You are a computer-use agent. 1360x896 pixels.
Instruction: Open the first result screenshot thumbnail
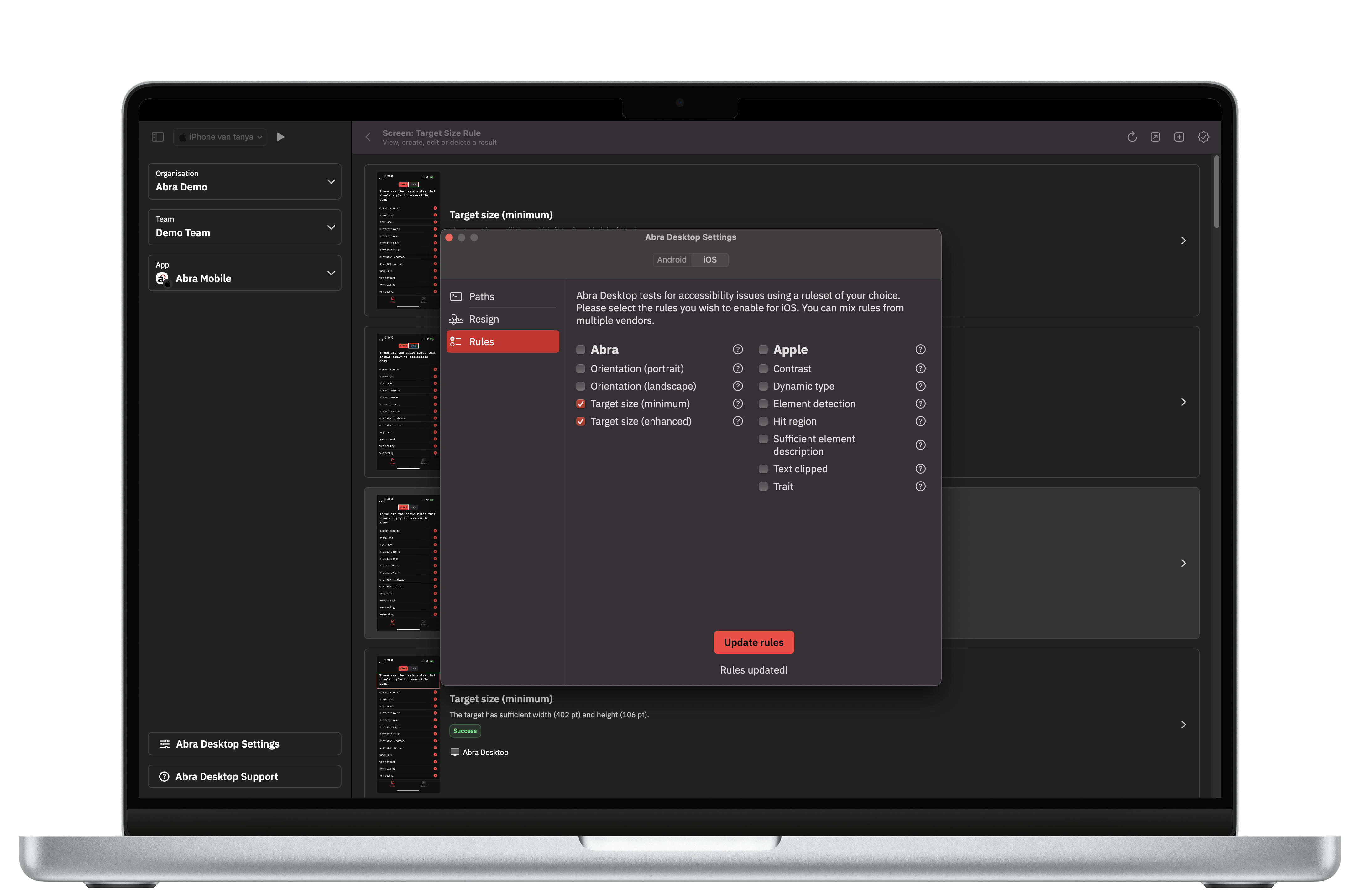[408, 241]
